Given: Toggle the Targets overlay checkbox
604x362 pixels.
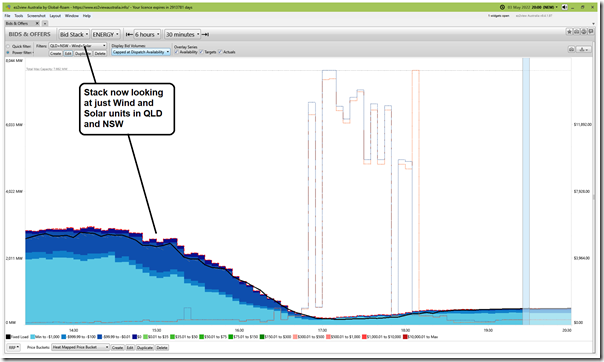Looking at the screenshot, I should tap(201, 52).
